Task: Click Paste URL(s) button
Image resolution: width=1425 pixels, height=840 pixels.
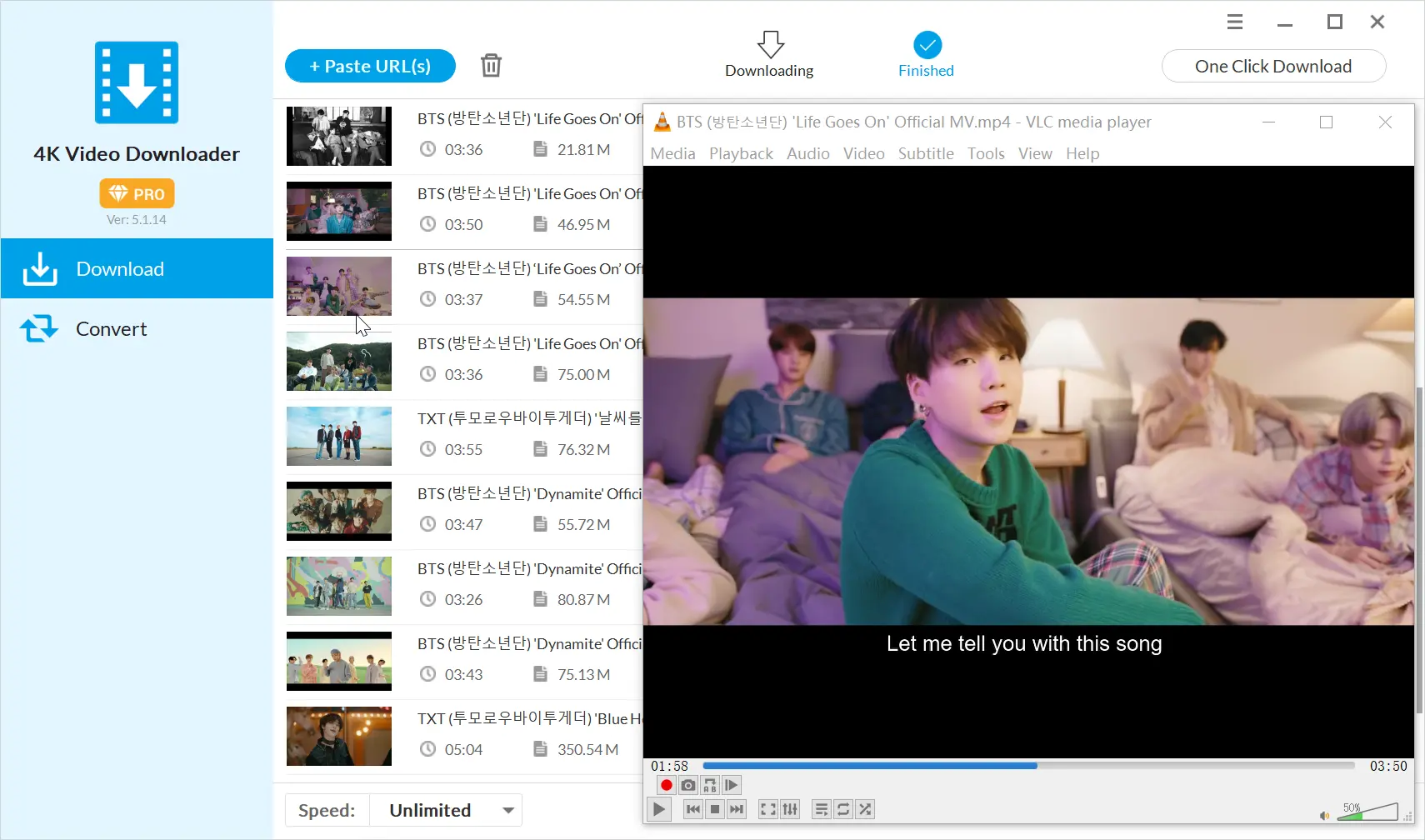Action: point(370,66)
